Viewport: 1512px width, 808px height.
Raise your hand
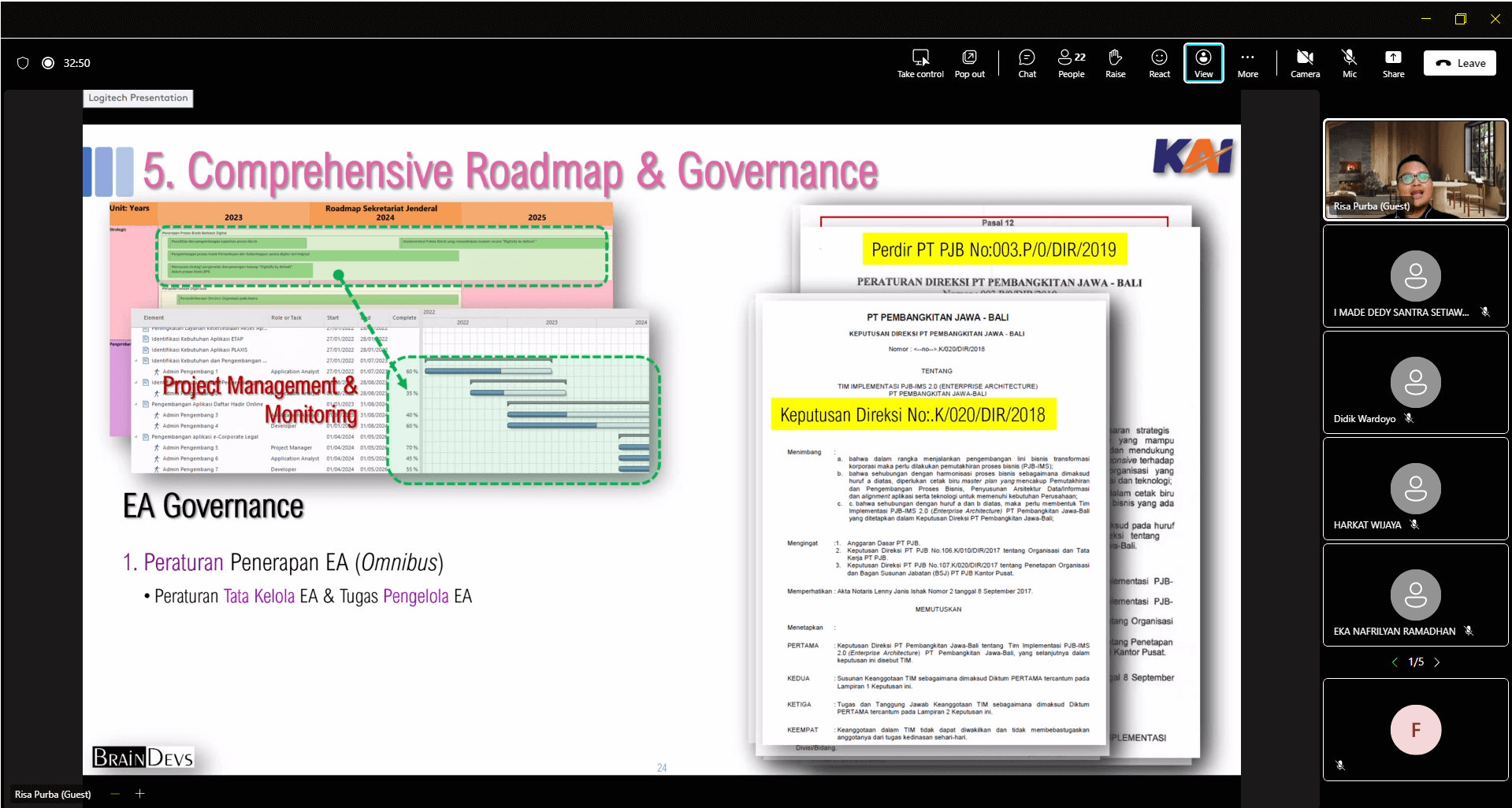tap(1116, 63)
